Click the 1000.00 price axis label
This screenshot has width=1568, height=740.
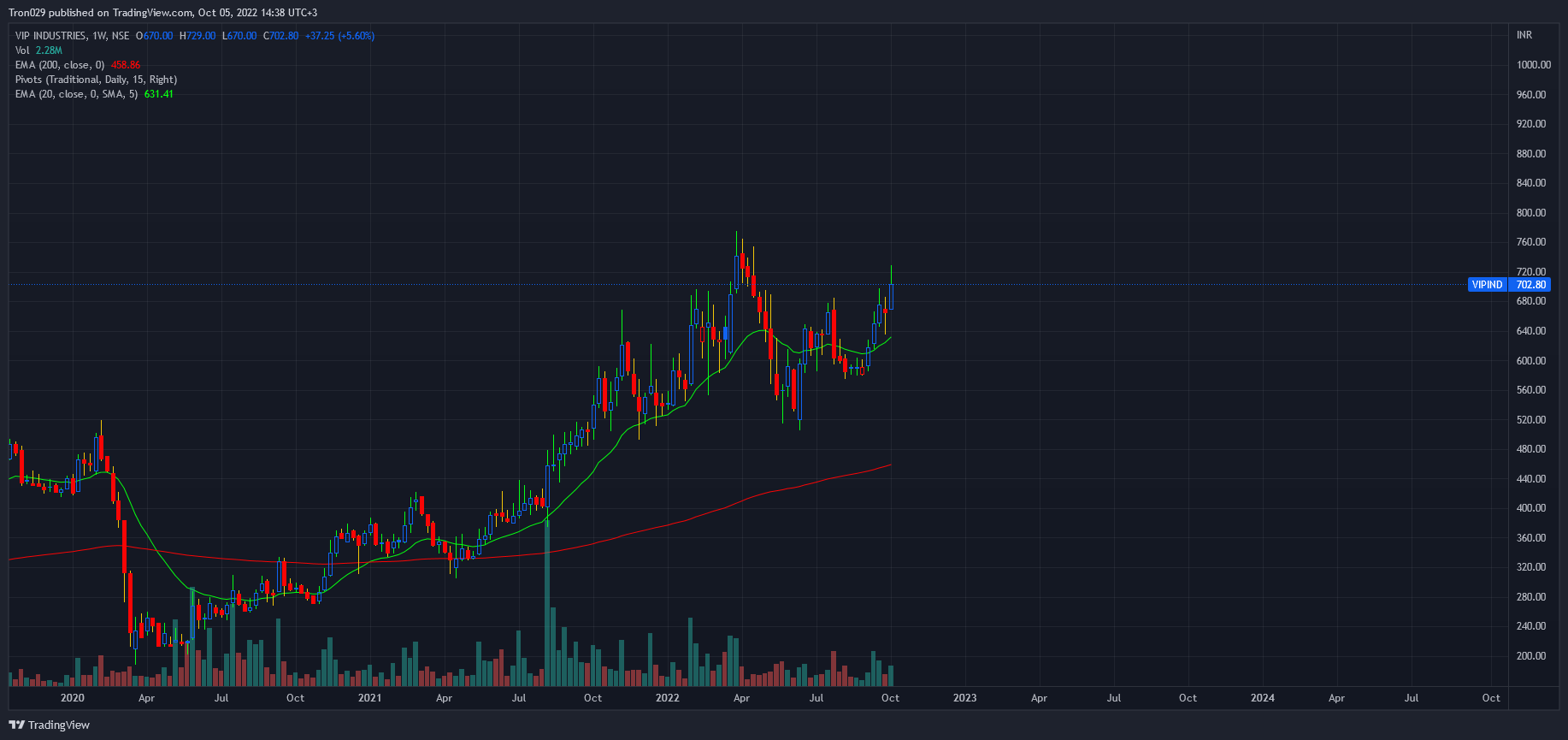click(x=1533, y=65)
